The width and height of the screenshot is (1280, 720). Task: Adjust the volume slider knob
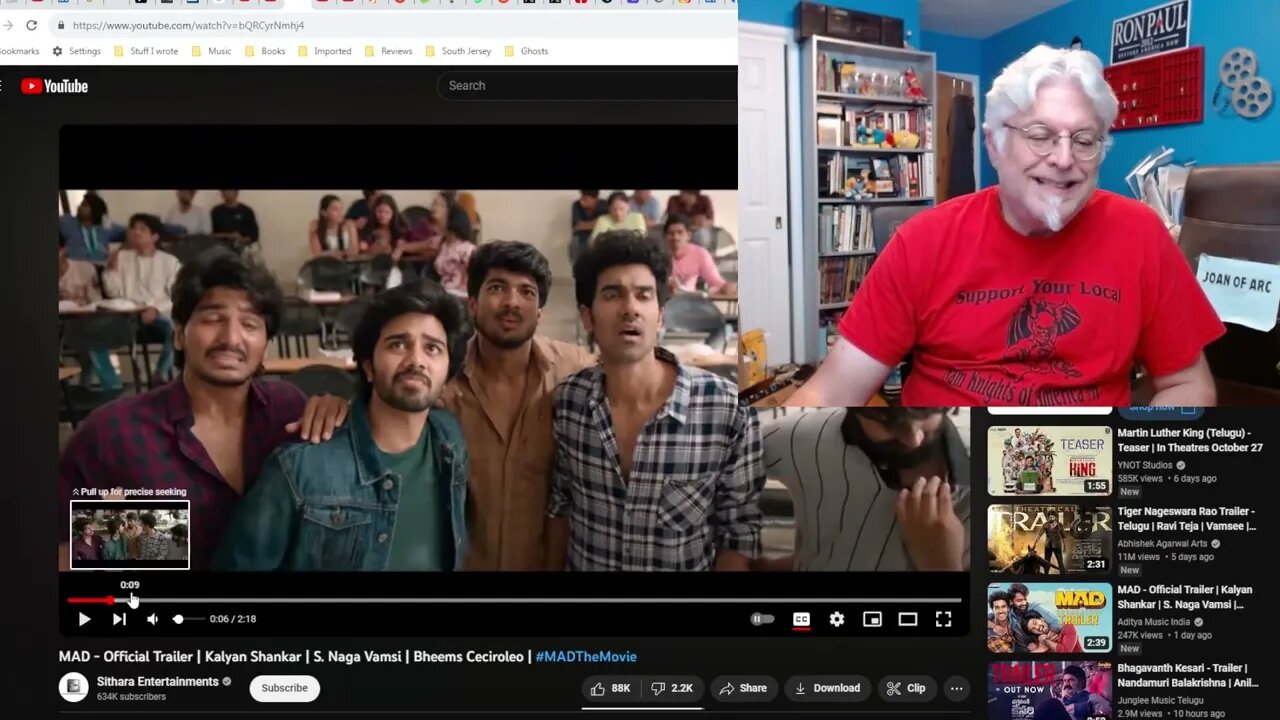click(178, 619)
